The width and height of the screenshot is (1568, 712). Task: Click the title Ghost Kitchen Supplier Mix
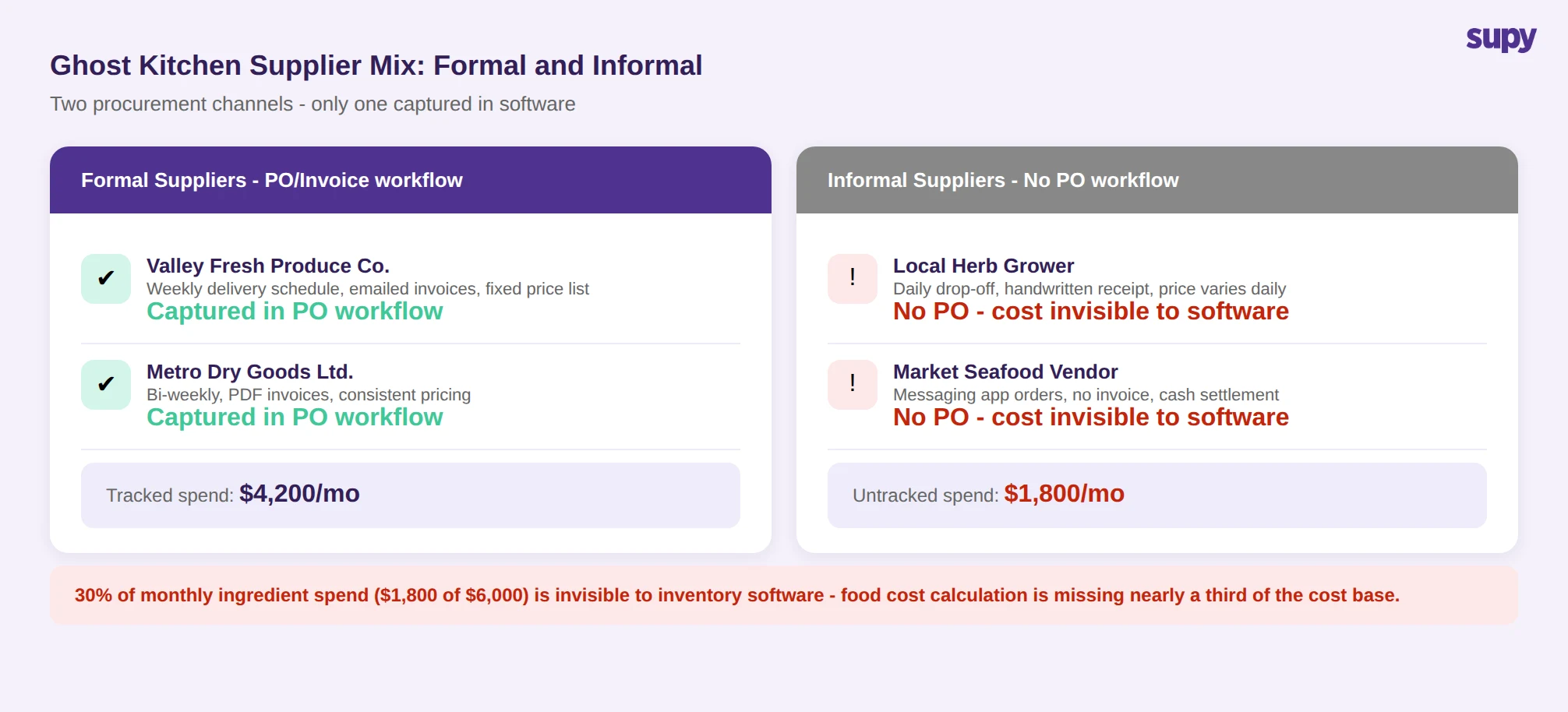(376, 65)
